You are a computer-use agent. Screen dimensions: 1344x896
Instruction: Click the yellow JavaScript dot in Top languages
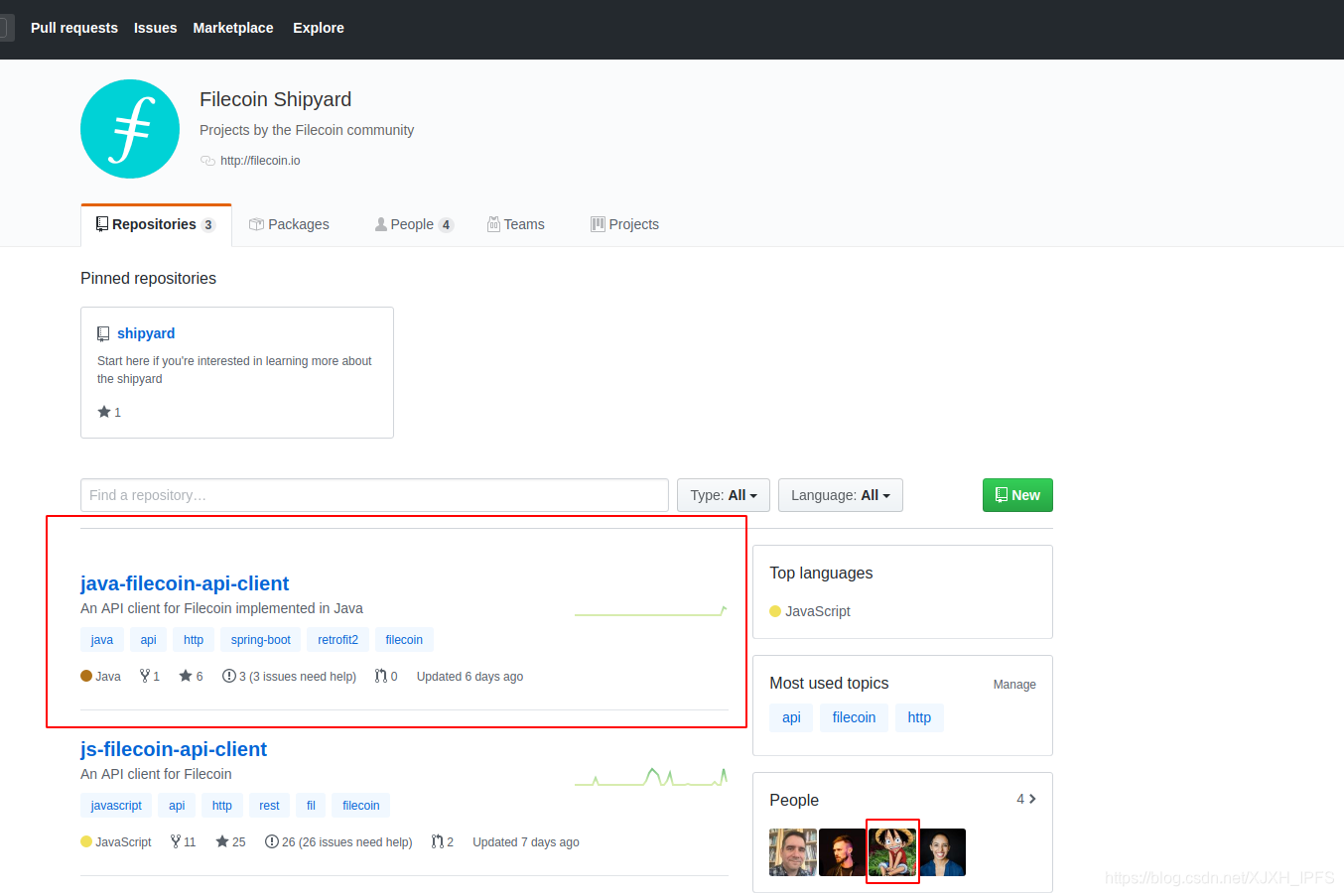775,611
